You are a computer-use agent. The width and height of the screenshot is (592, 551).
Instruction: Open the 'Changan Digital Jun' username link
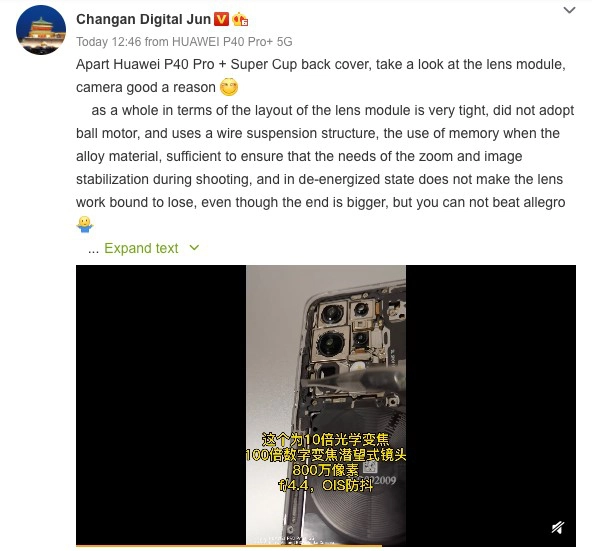pyautogui.click(x=143, y=19)
